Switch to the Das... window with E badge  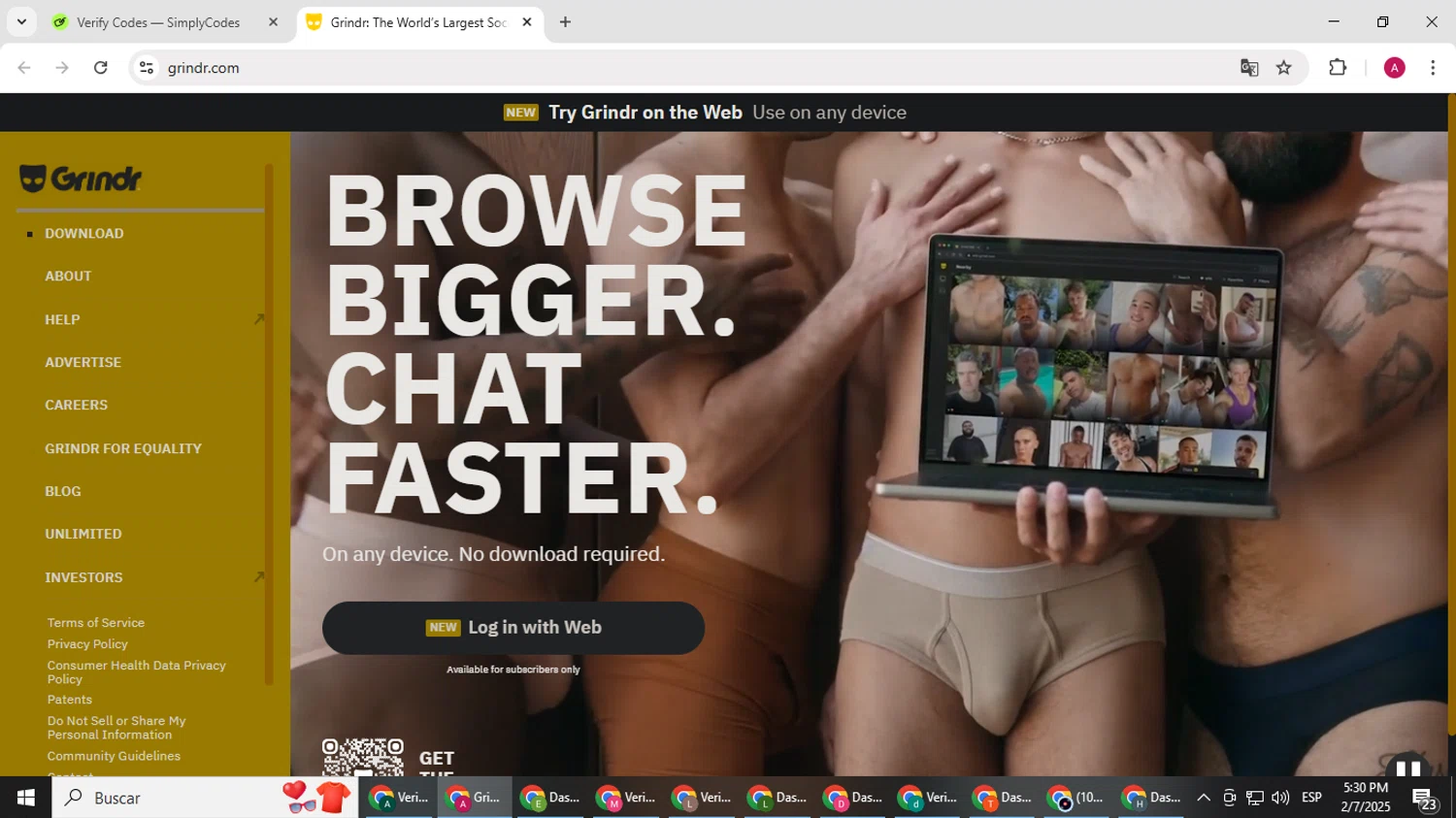tap(549, 798)
